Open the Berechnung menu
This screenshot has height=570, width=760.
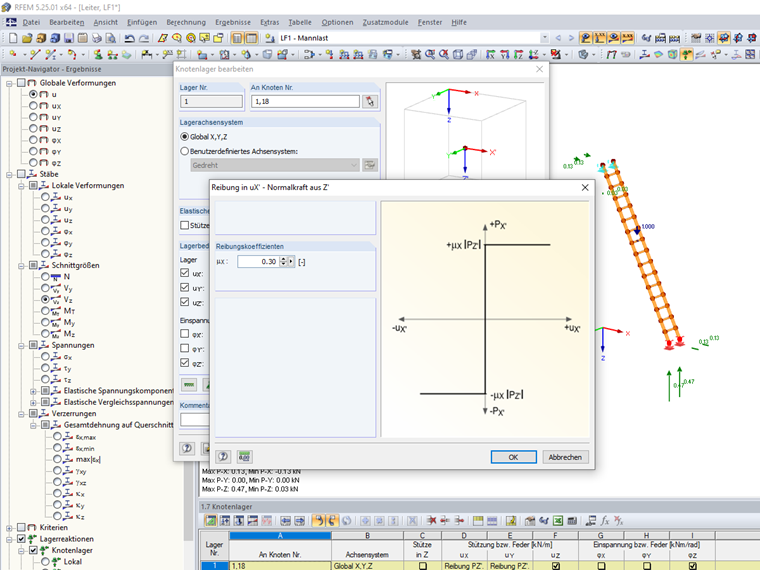tap(186, 22)
